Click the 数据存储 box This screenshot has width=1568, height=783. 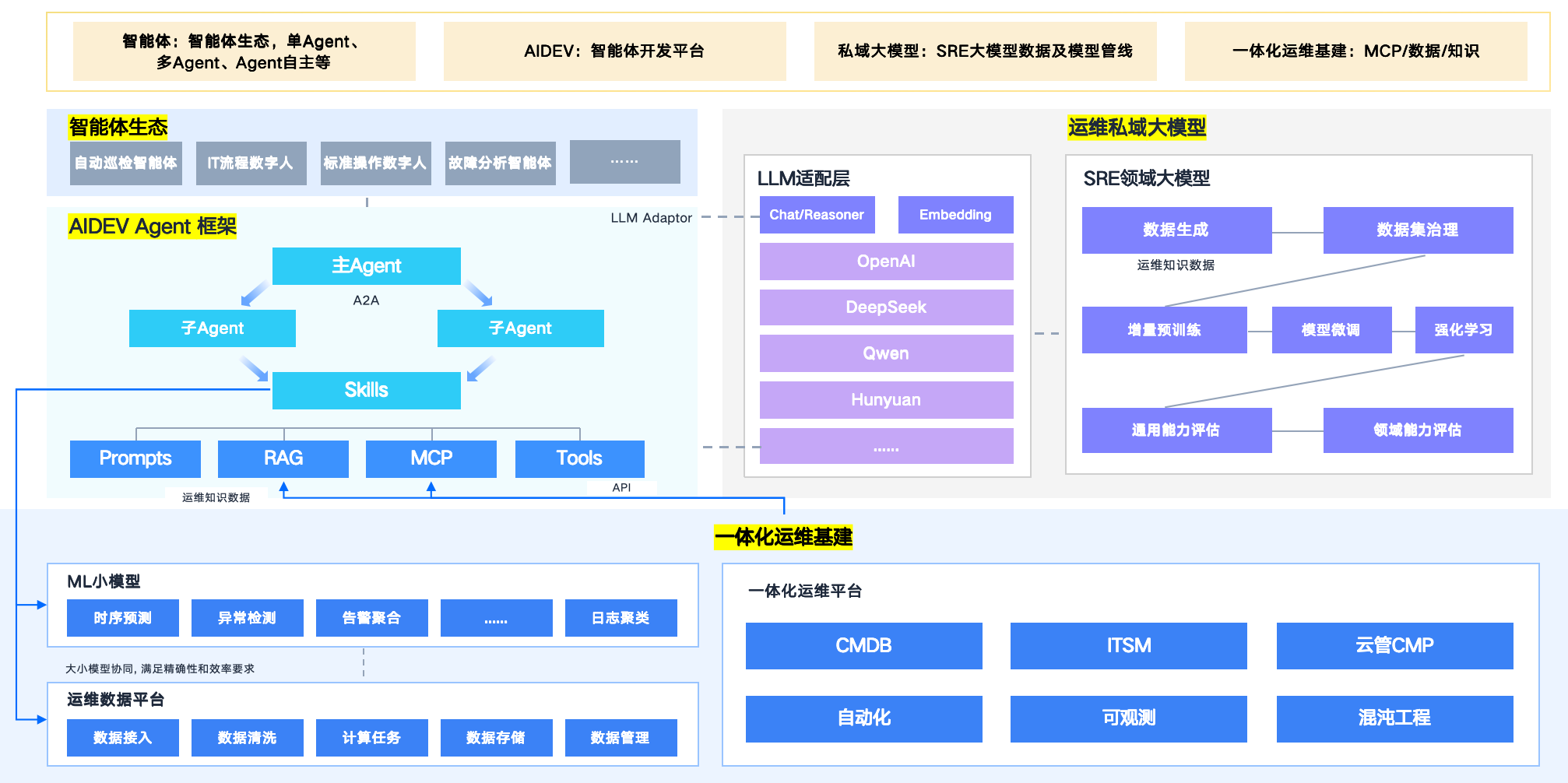point(496,738)
